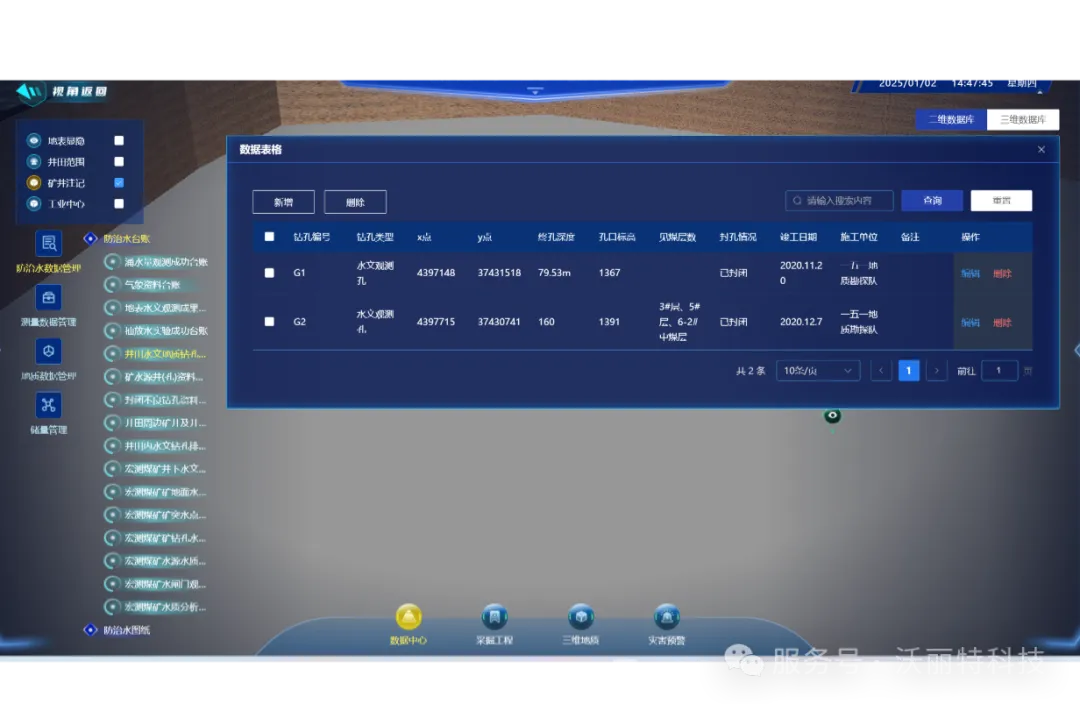The image size is (1080, 704).
Task: Select the 地质数据管理 cube icon
Action: point(48,351)
